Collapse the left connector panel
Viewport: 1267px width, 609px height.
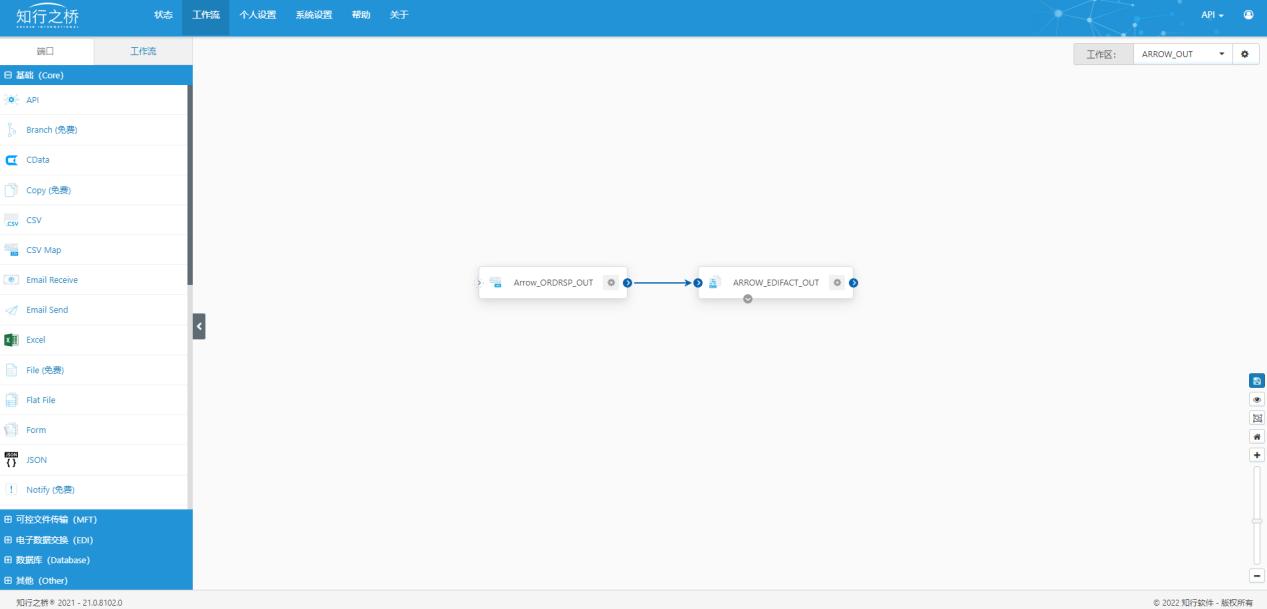[x=198, y=327]
